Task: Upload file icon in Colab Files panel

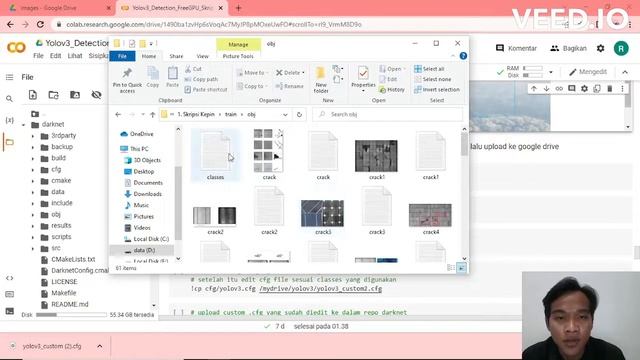Action: coord(33,95)
